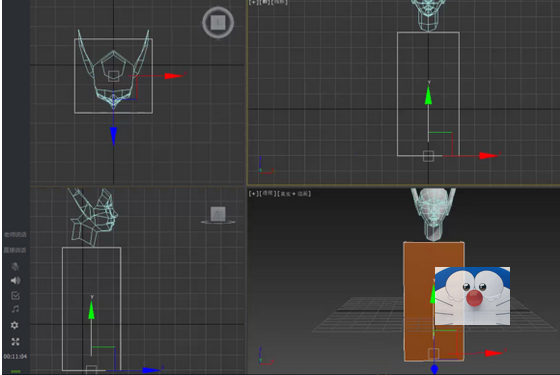
Task: Click the ViewCube in the Left viewport
Action: [x=218, y=214]
